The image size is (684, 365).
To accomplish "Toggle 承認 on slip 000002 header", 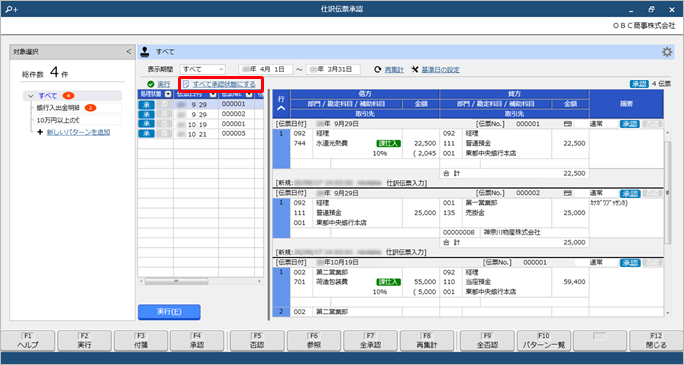I will [630, 193].
